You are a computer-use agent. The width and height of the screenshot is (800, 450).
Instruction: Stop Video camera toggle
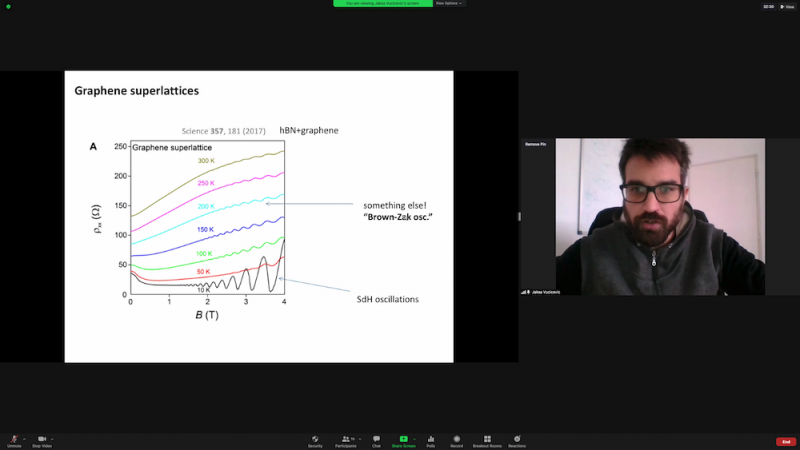tap(42, 440)
